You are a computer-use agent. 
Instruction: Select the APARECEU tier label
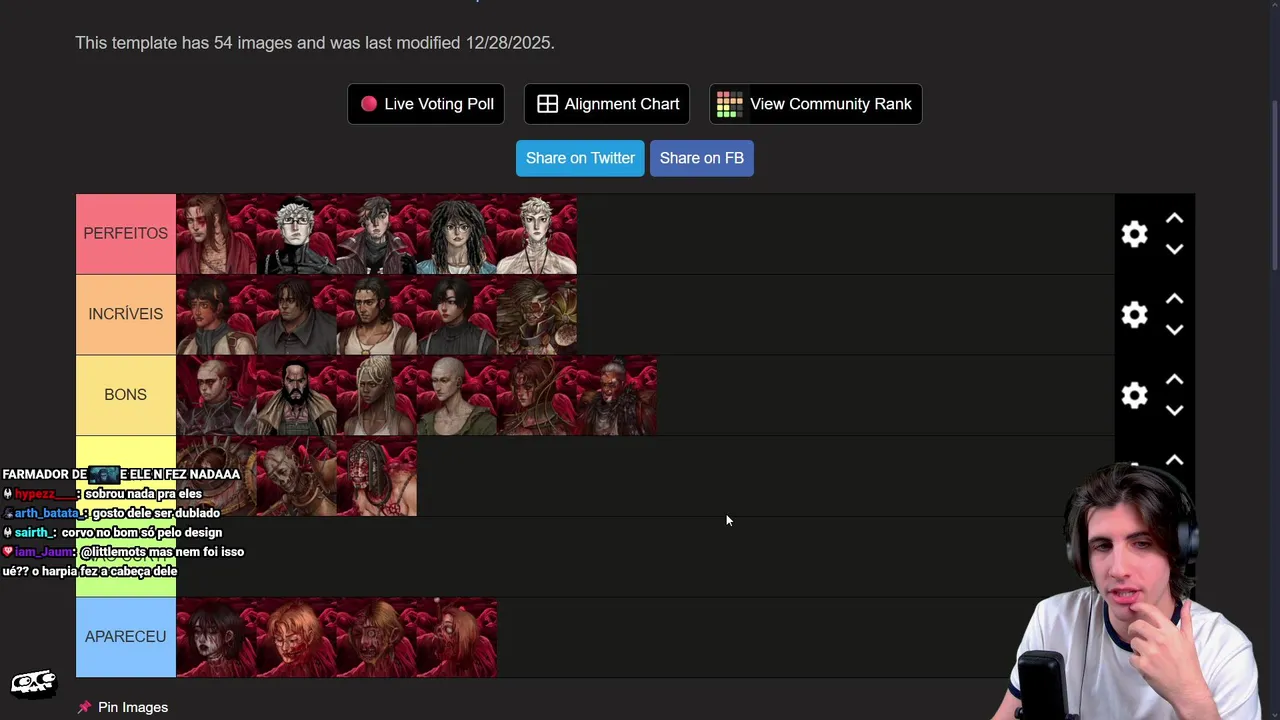pyautogui.click(x=126, y=637)
